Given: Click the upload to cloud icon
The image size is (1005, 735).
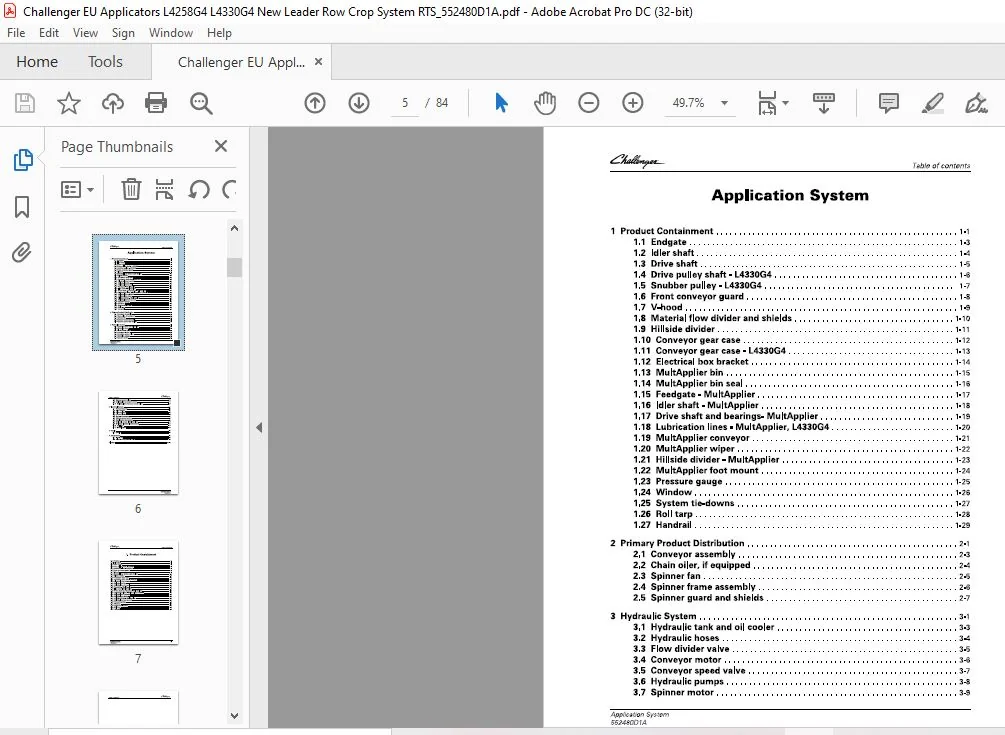Looking at the screenshot, I should pyautogui.click(x=113, y=103).
